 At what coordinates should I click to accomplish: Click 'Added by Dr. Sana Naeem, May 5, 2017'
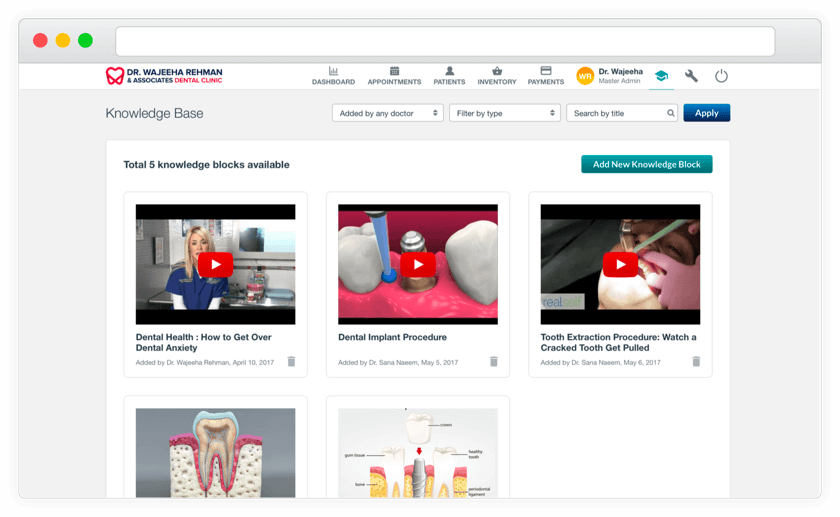[x=398, y=363]
